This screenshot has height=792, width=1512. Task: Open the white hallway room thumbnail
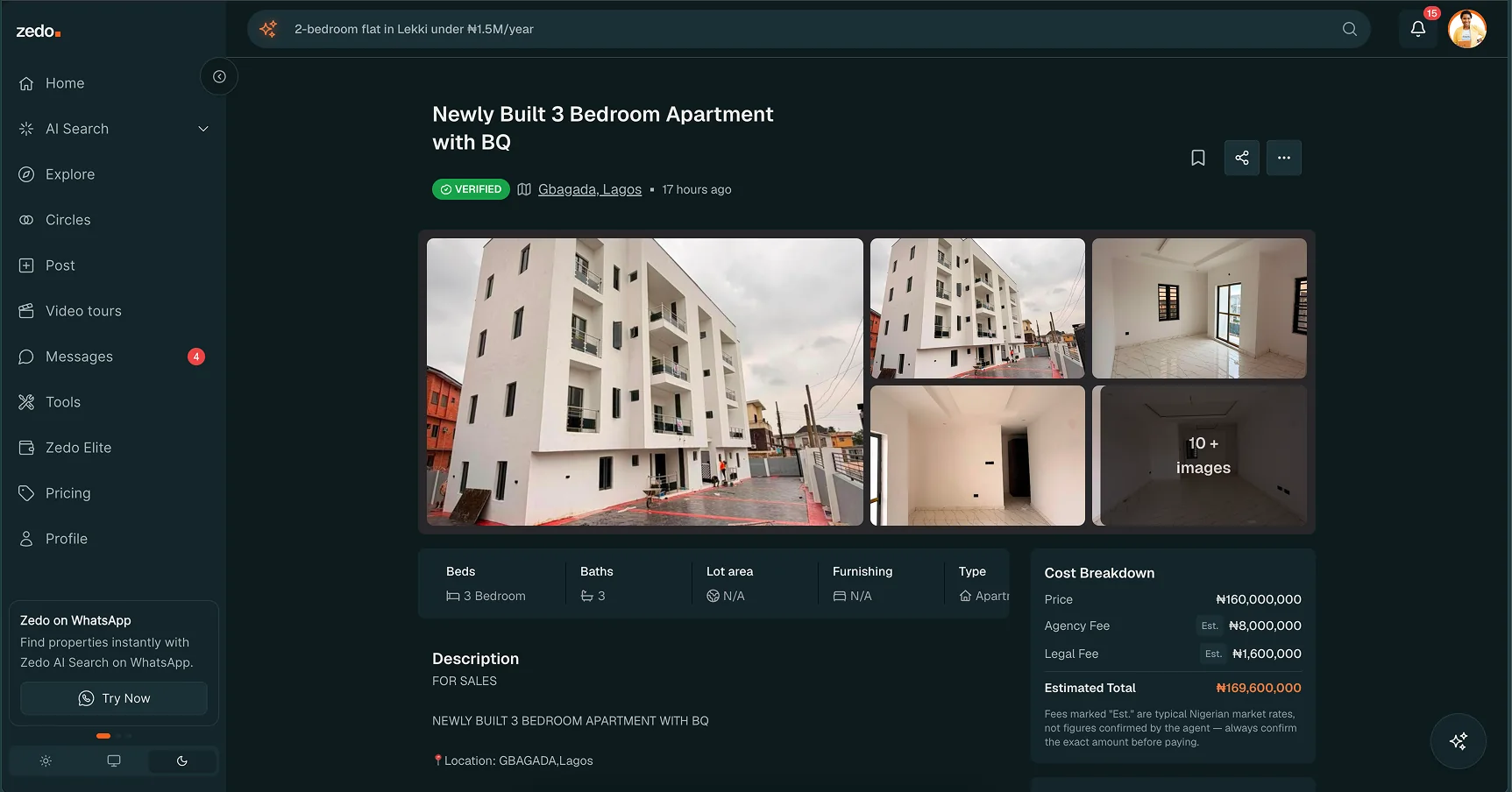click(x=977, y=456)
